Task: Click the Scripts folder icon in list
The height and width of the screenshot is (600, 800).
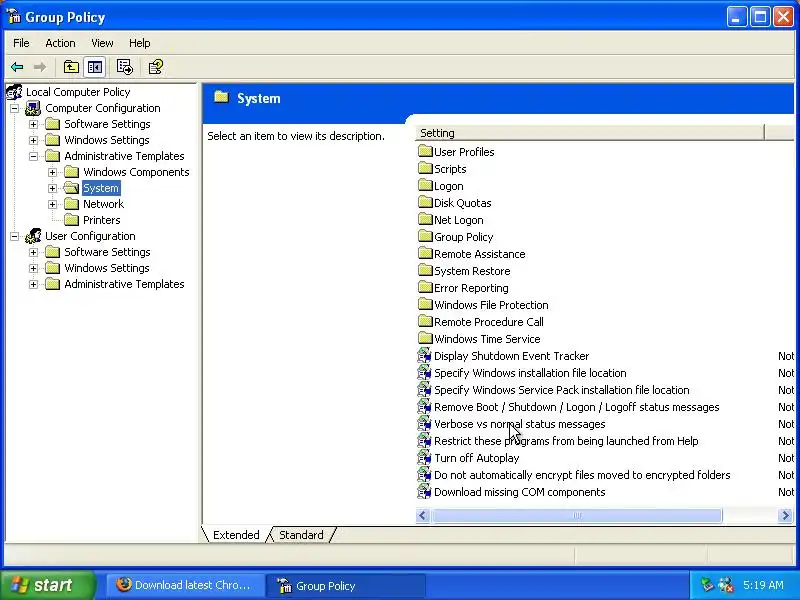Action: [x=425, y=168]
